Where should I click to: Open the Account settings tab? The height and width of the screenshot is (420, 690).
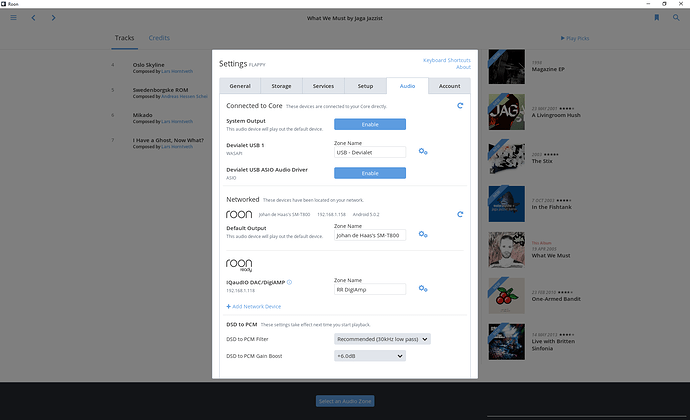(449, 86)
